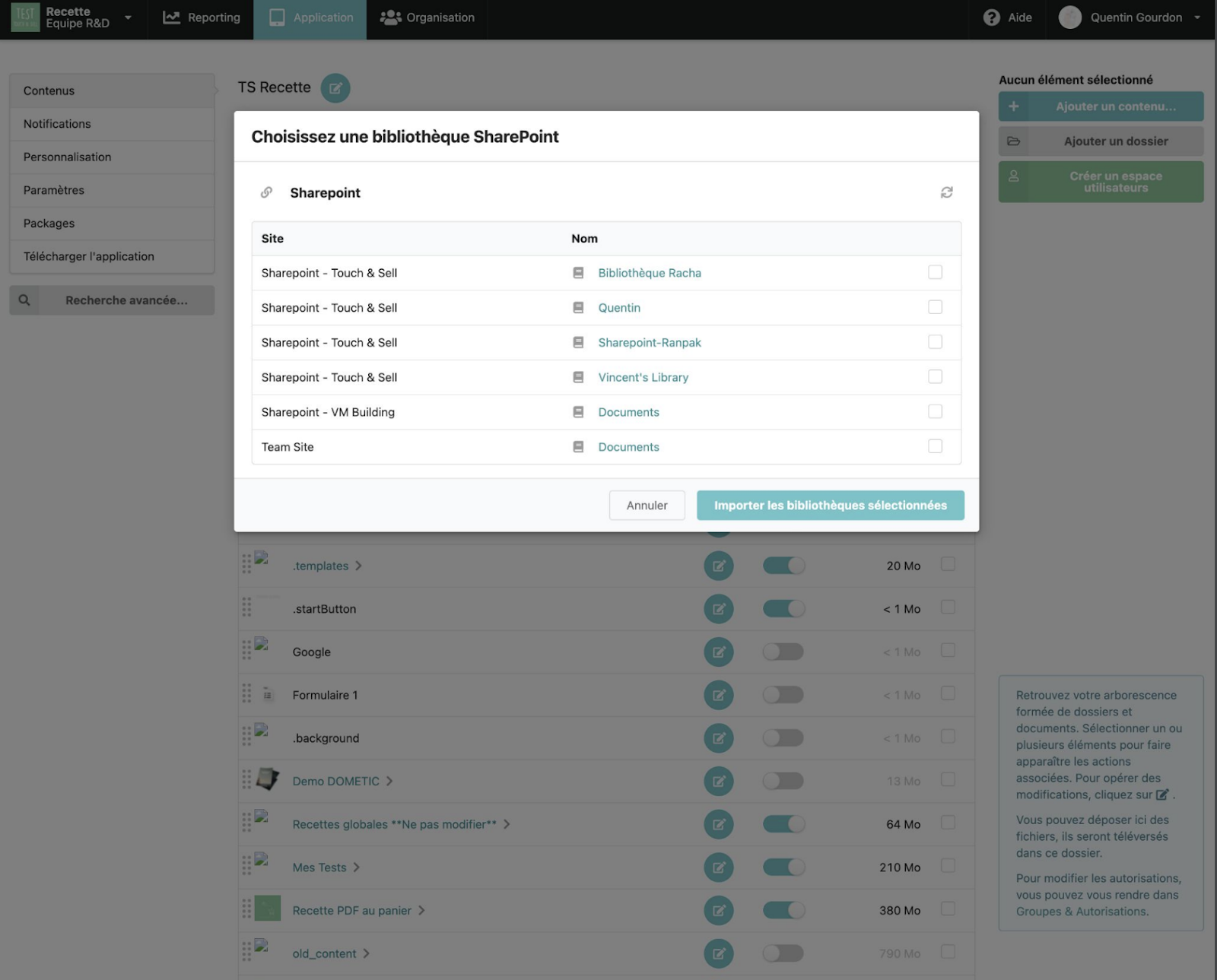Viewport: 1217px width, 980px height.
Task: Click the Recherche avancée search field
Action: click(112, 300)
